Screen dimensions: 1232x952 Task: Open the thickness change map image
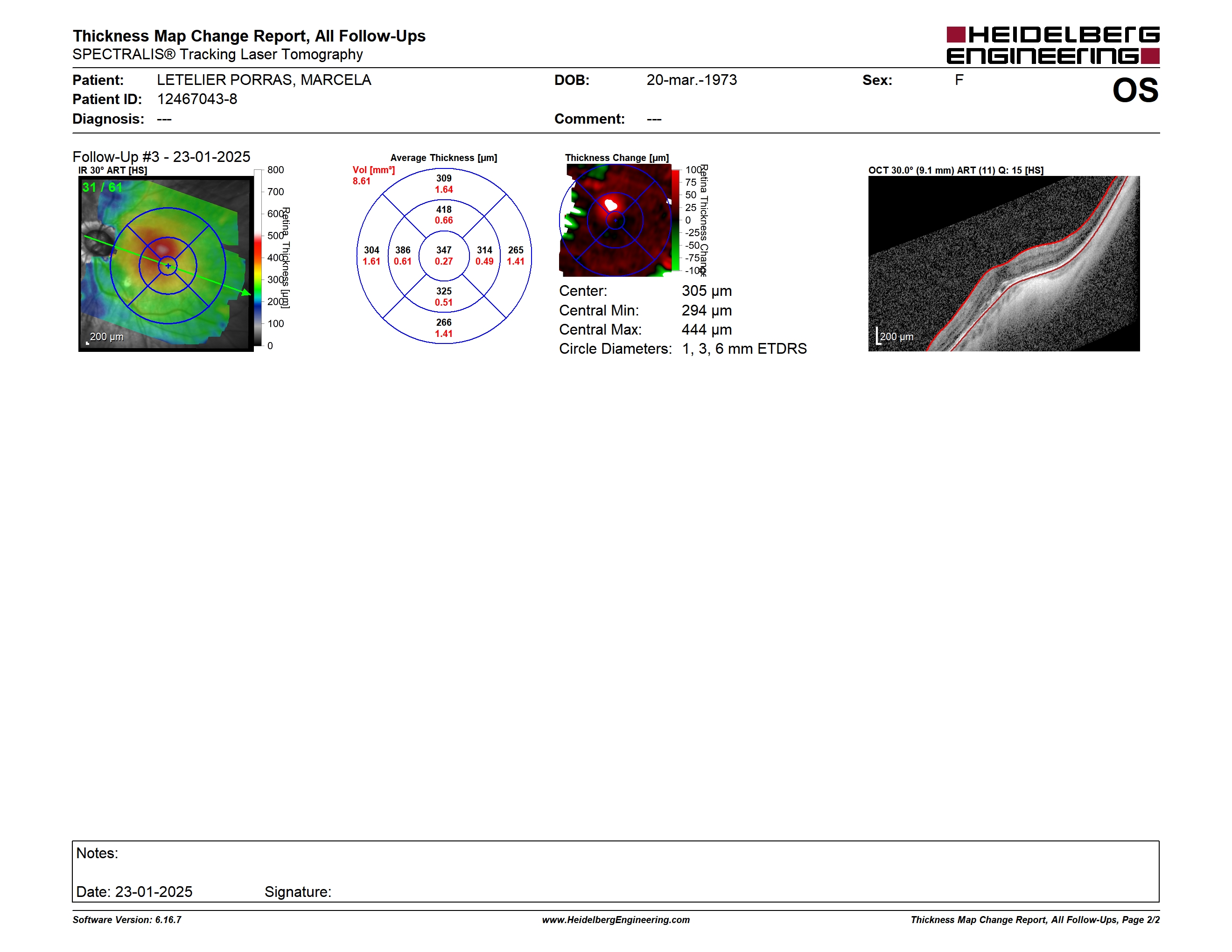[616, 221]
